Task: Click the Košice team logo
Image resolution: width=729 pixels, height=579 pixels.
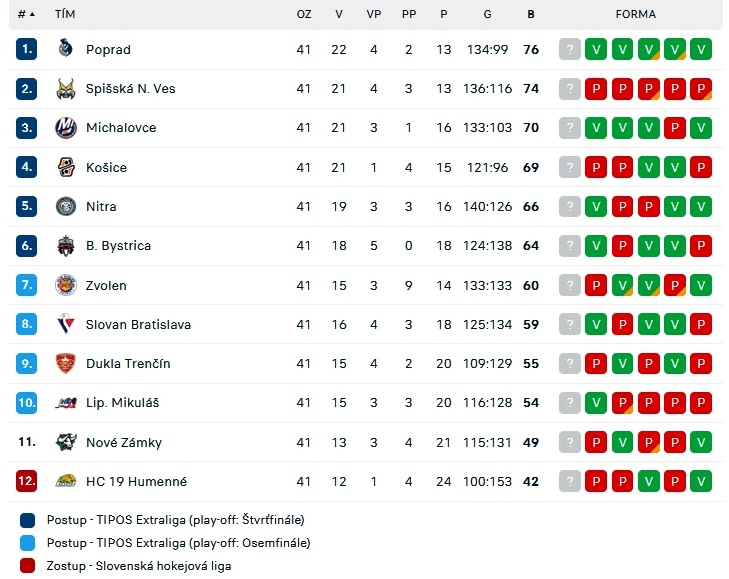Action: (66, 167)
